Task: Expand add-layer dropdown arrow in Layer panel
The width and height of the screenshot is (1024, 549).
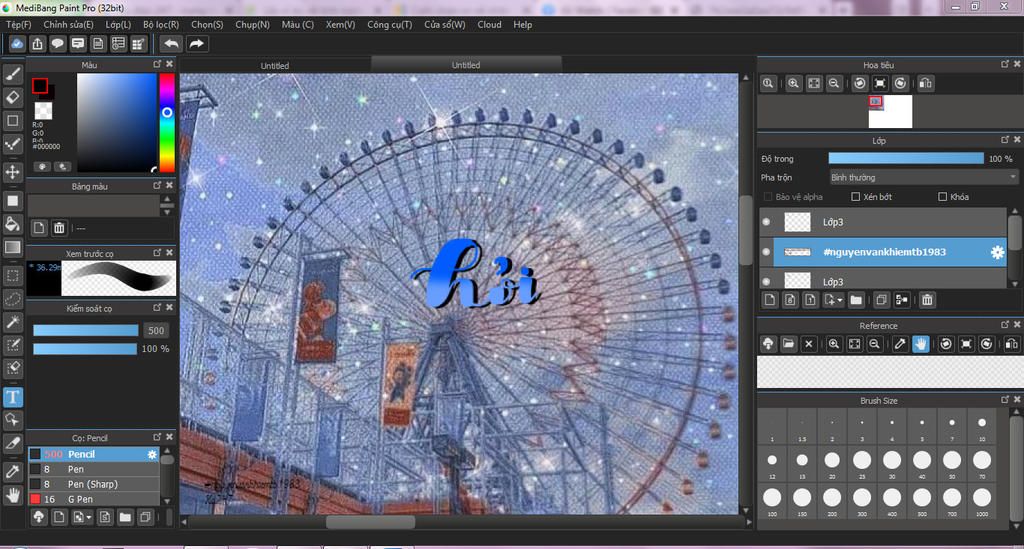Action: click(x=840, y=300)
